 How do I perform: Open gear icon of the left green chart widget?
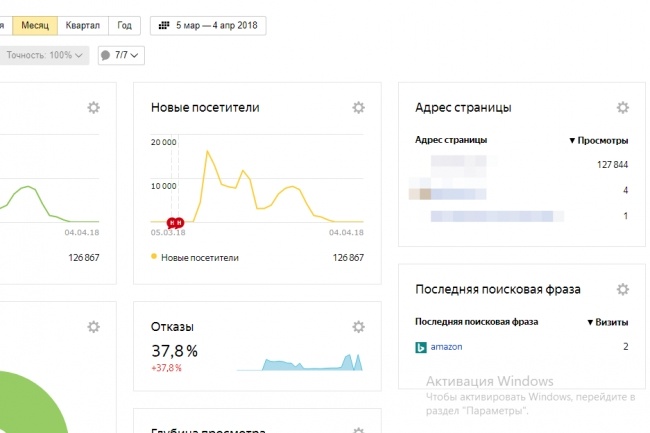(94, 108)
